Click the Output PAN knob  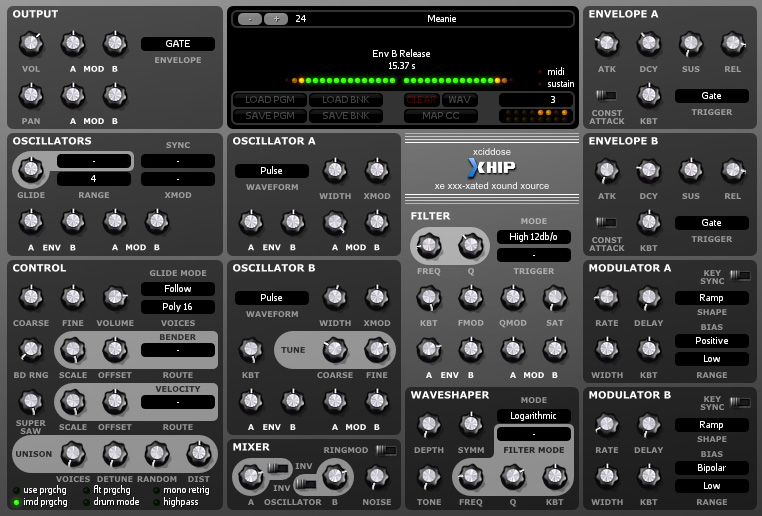click(x=31, y=95)
